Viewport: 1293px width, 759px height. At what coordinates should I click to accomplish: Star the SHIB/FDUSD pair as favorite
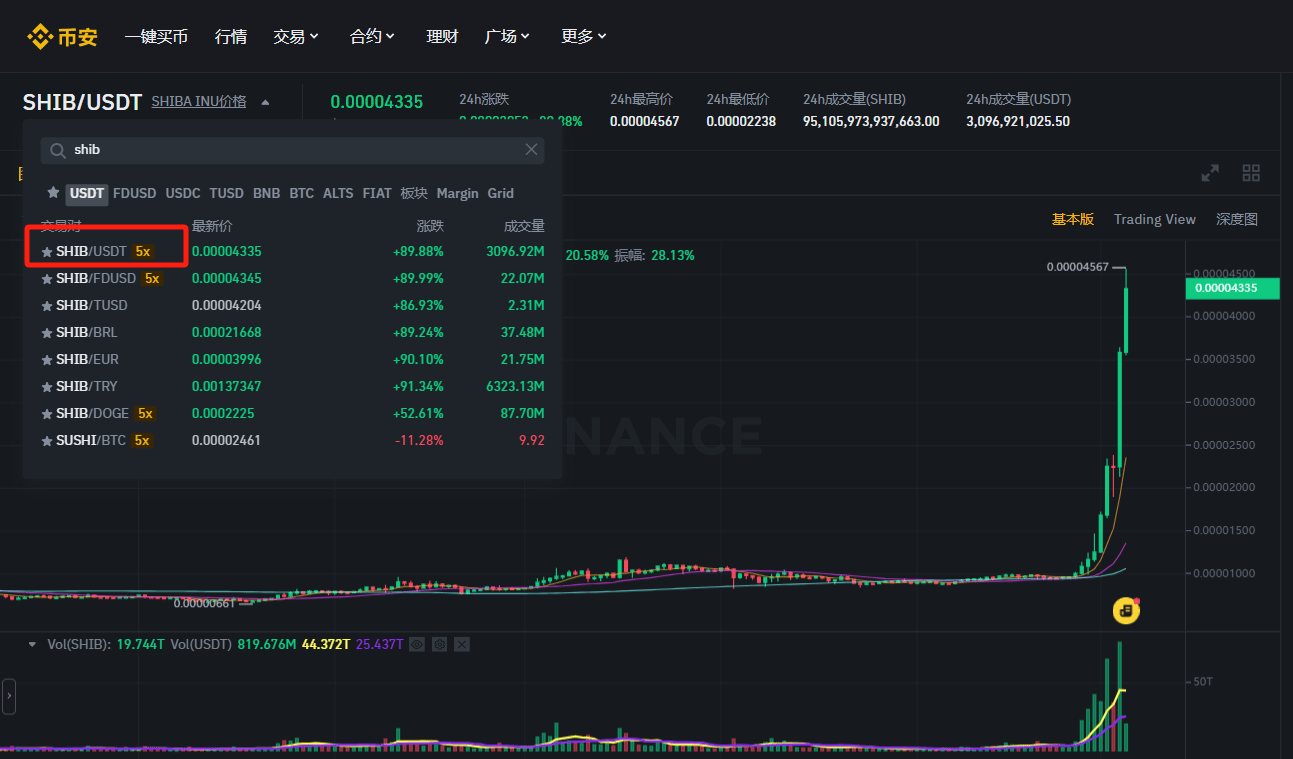pyautogui.click(x=47, y=279)
